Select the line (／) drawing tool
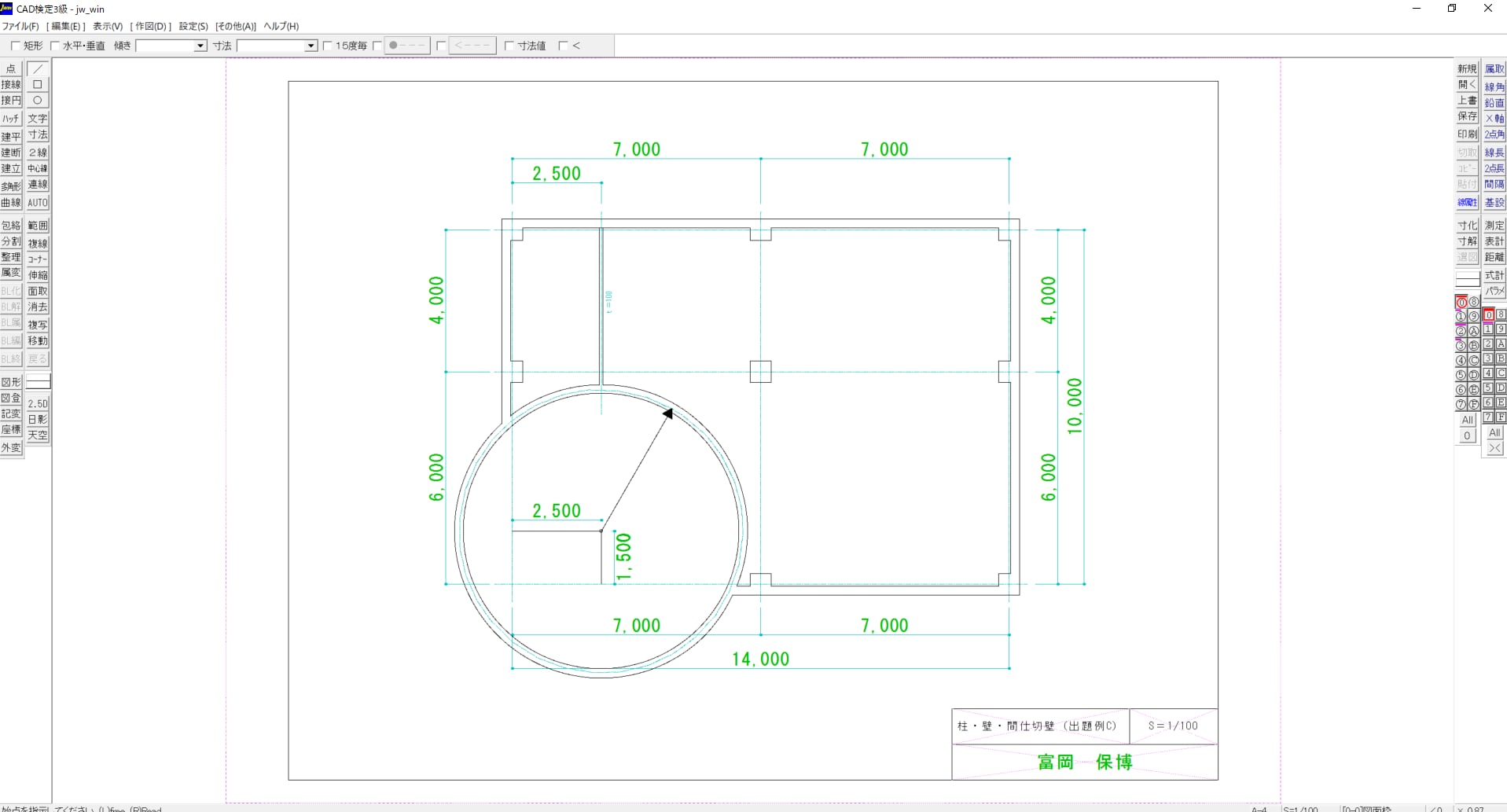The image size is (1507, 812). (38, 69)
